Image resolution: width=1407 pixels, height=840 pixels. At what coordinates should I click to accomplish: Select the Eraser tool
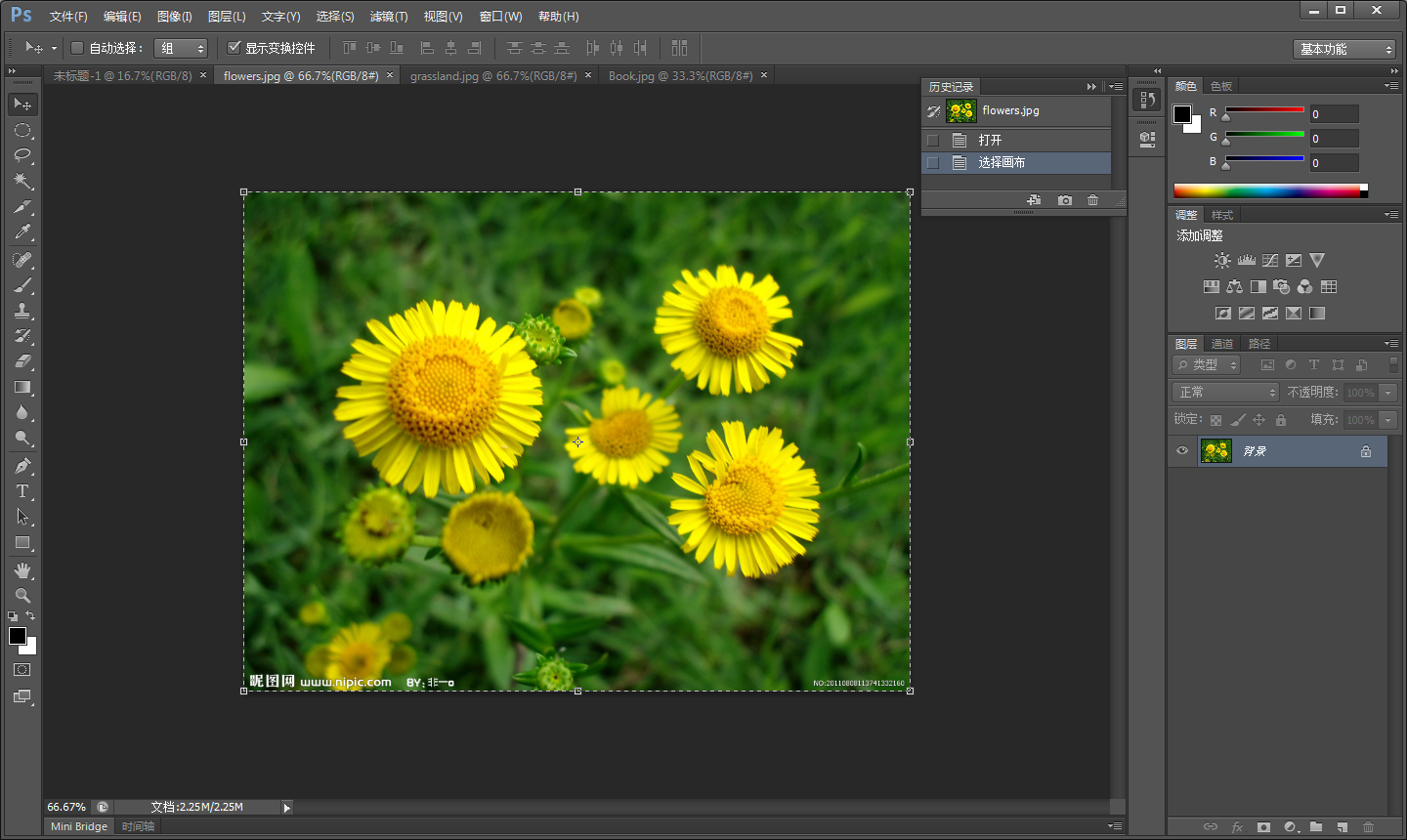pyautogui.click(x=22, y=361)
